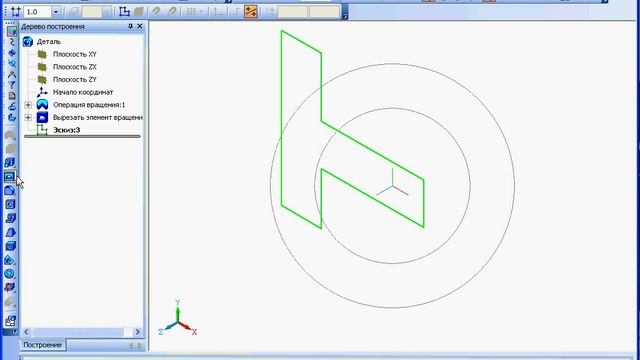Click the tree panel right scroll arrow
The height and width of the screenshot is (360, 640).
coord(138,332)
